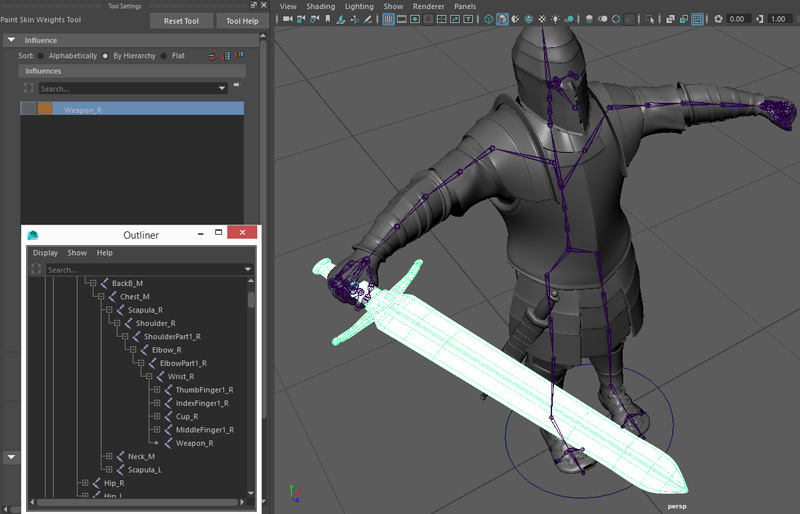Select the By Hierarchy sort option
This screenshot has height=514, width=800.
105,56
